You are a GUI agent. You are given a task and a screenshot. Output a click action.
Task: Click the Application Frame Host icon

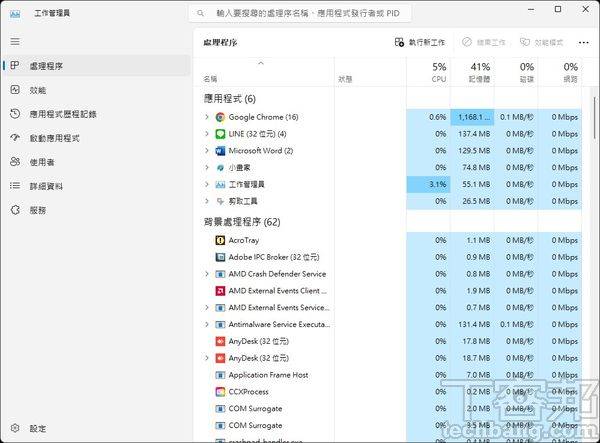coord(220,375)
